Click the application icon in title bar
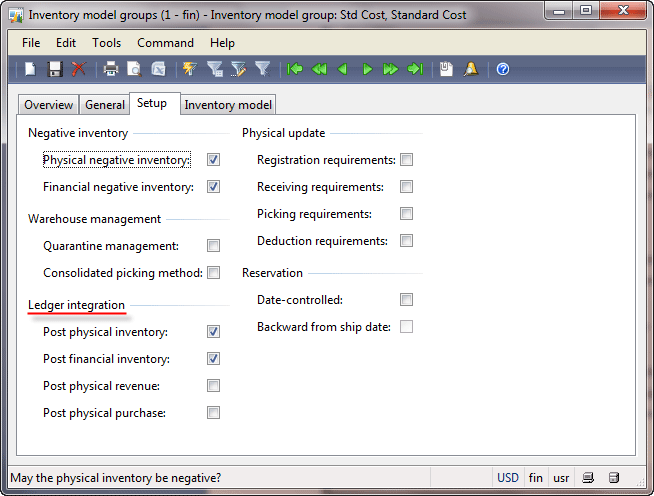This screenshot has width=654, height=496. 16,15
